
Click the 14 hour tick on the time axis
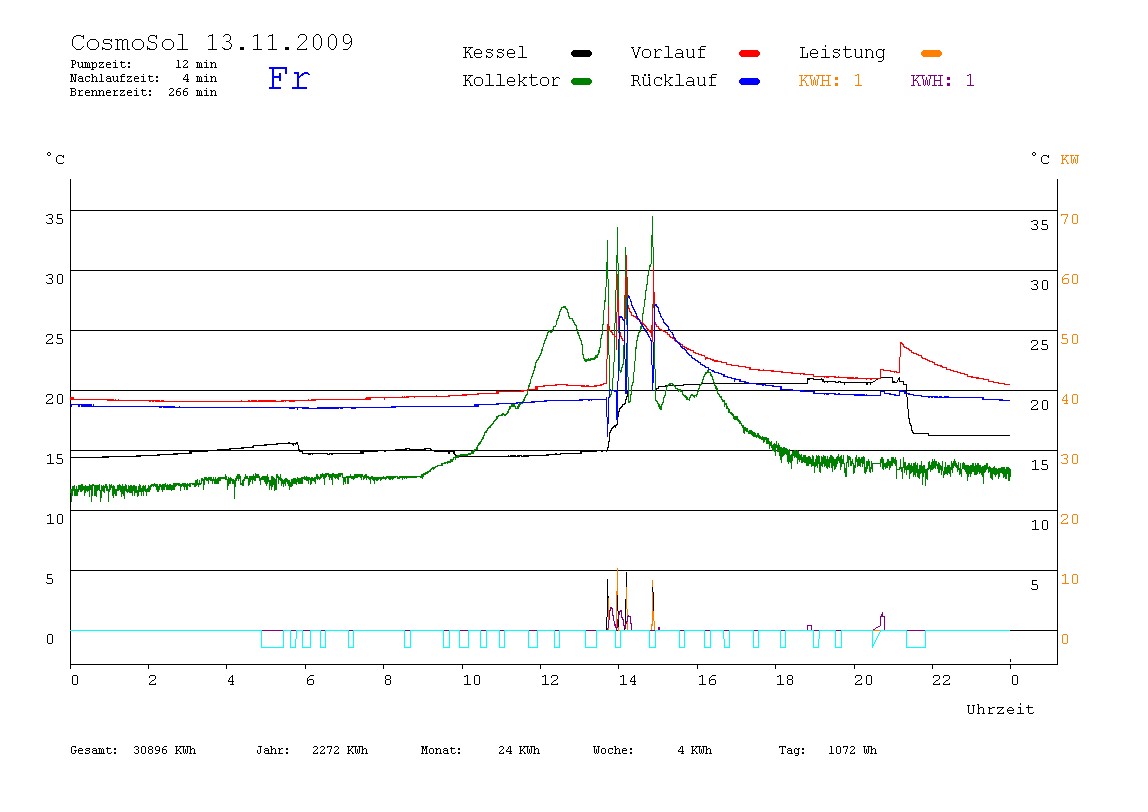pyautogui.click(x=627, y=680)
